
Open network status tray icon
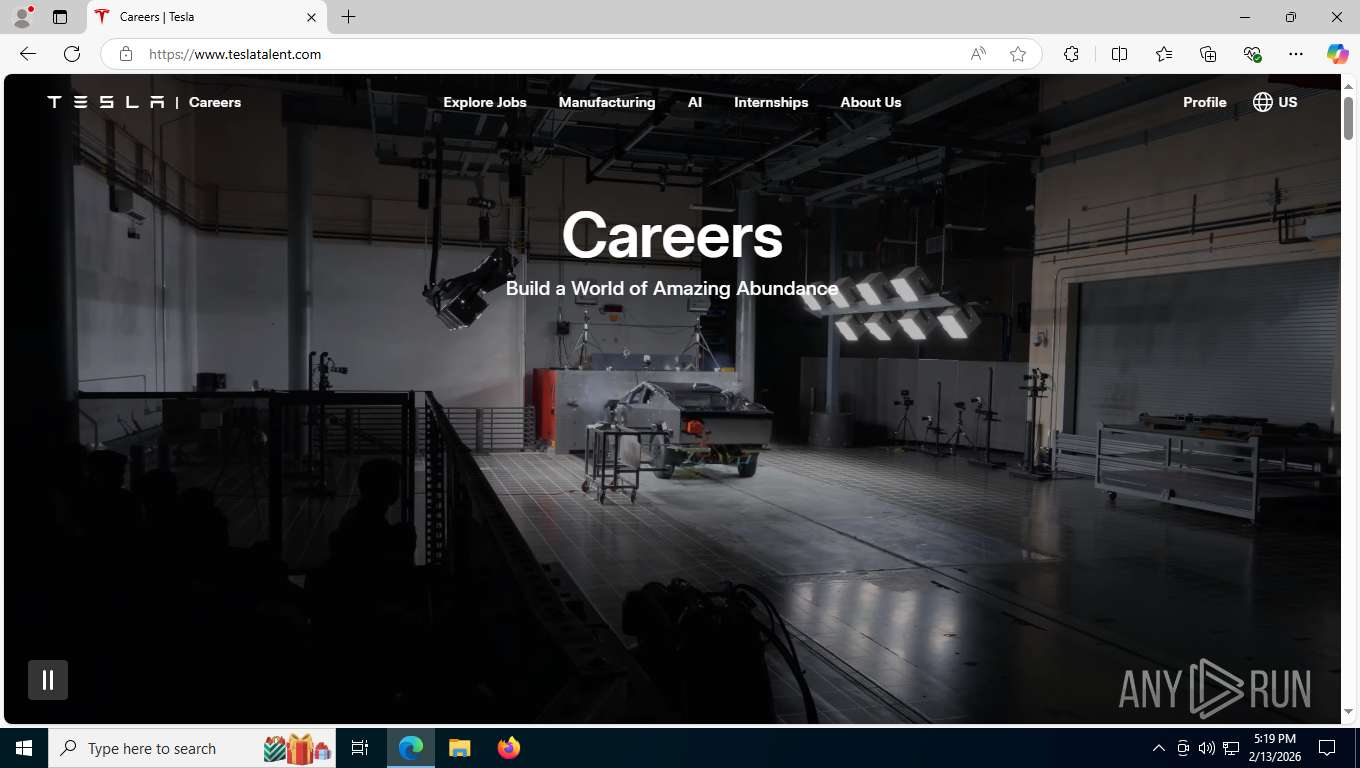pos(1231,748)
